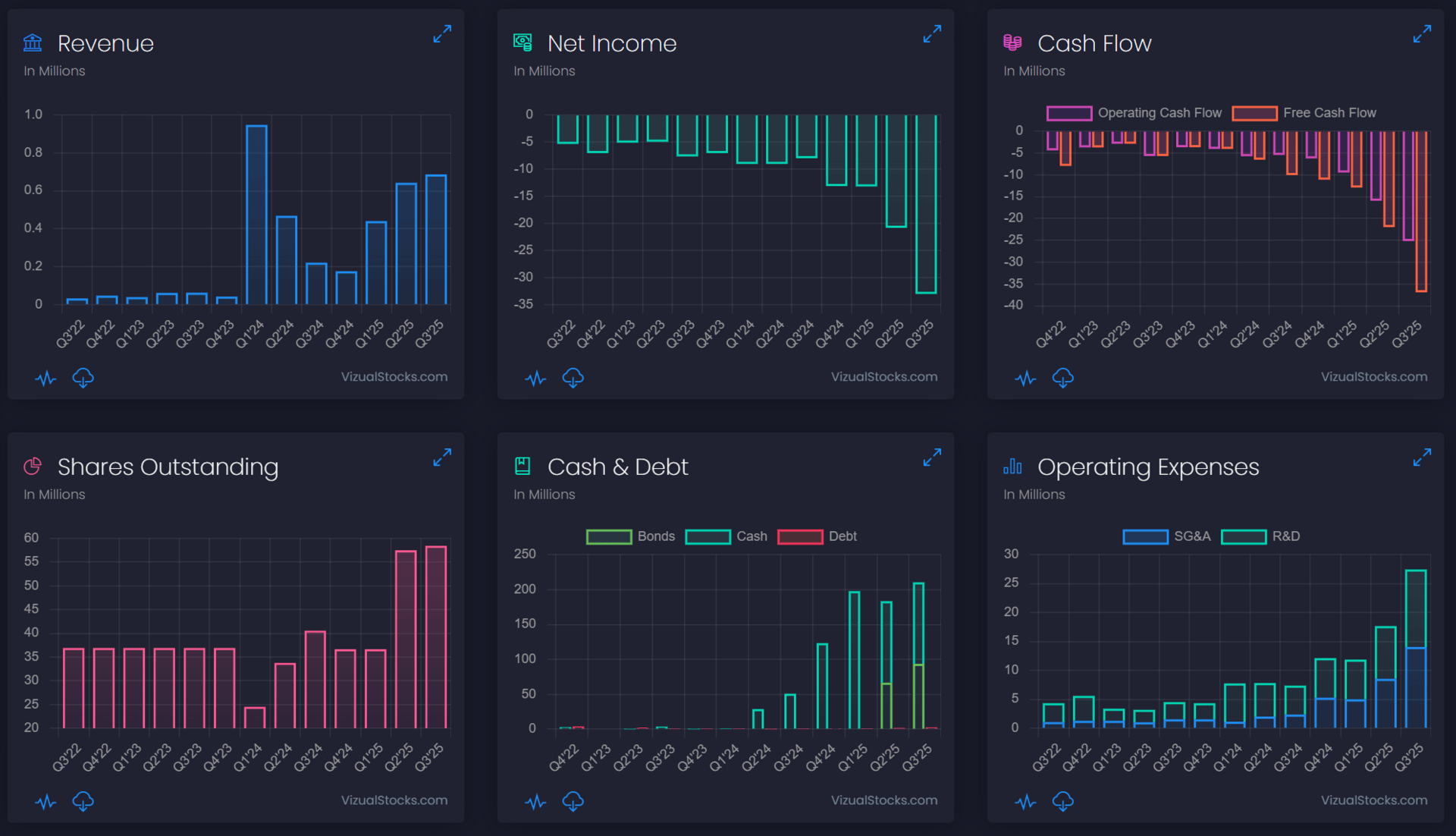Download the Revenue chart via cloud icon
The height and width of the screenshot is (836, 1456).
[x=83, y=378]
